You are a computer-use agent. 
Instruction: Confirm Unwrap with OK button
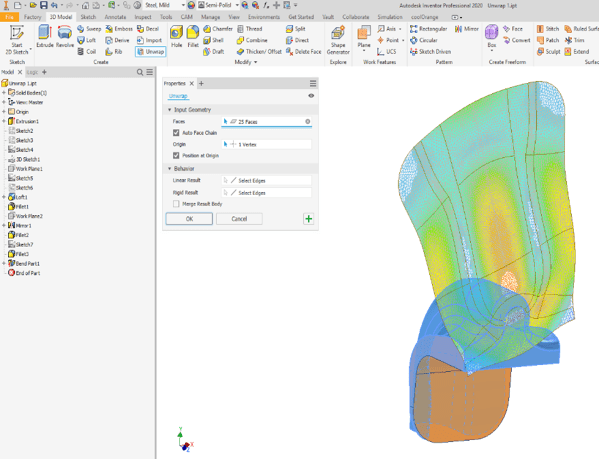(x=189, y=219)
